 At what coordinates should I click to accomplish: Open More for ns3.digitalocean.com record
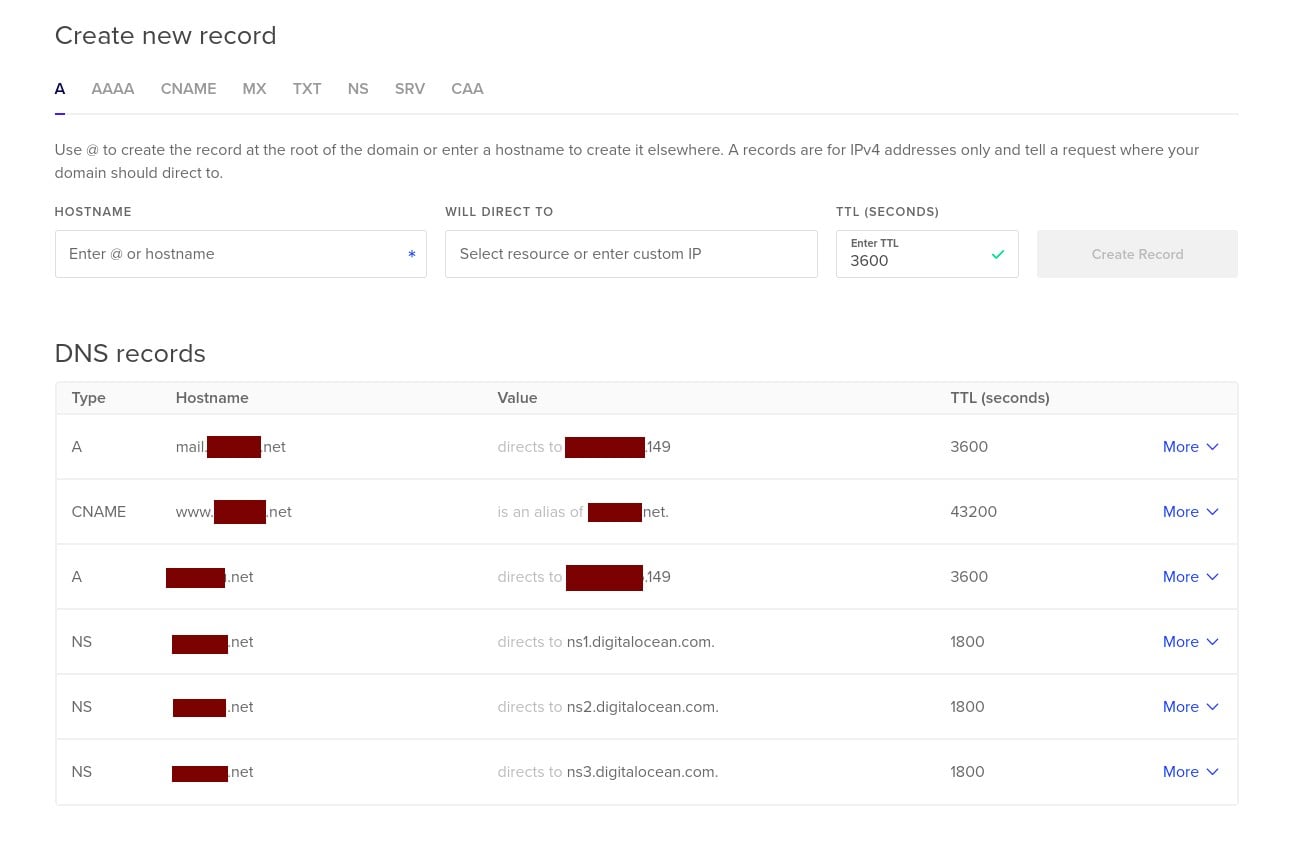click(x=1190, y=772)
